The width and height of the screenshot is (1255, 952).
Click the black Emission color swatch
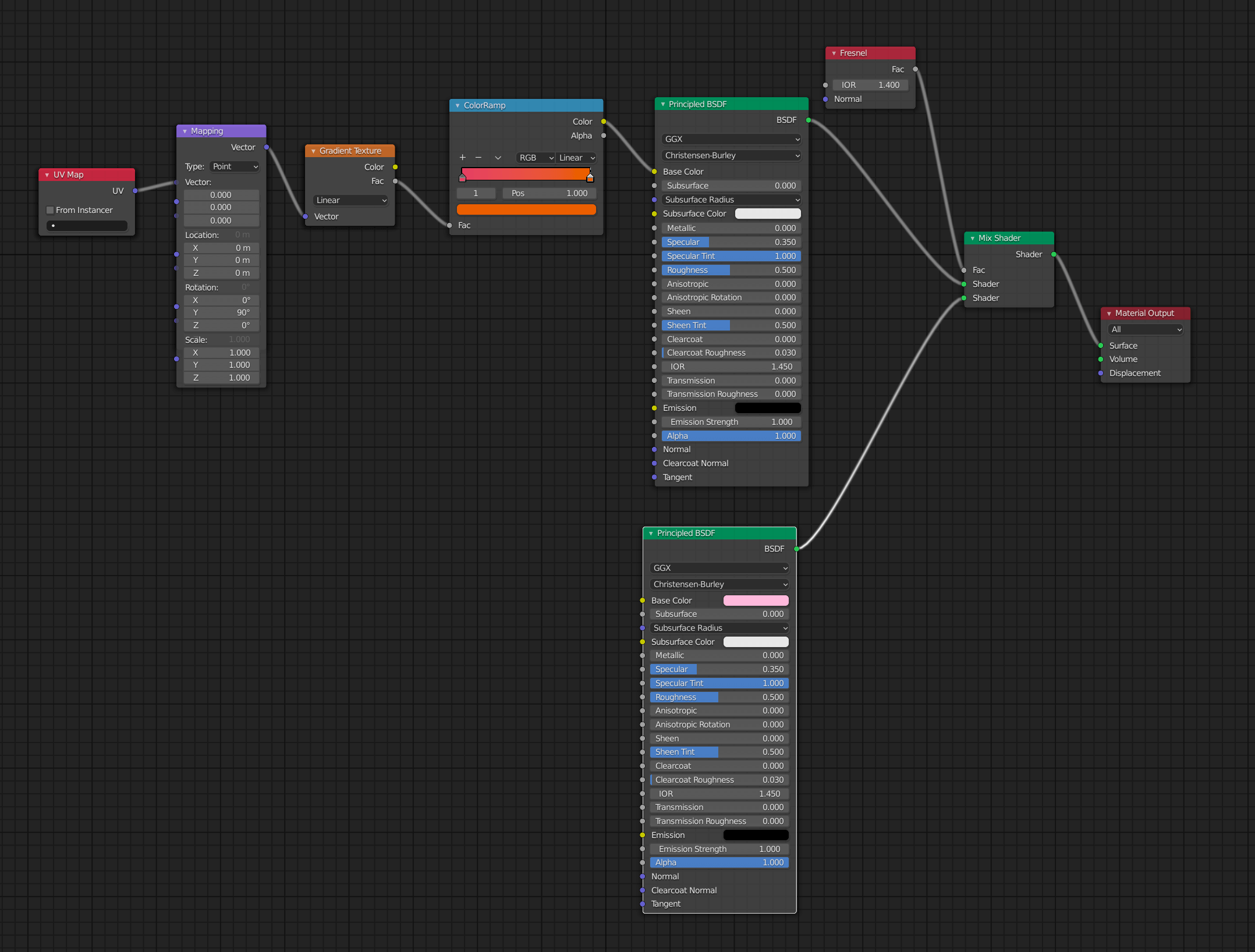767,408
